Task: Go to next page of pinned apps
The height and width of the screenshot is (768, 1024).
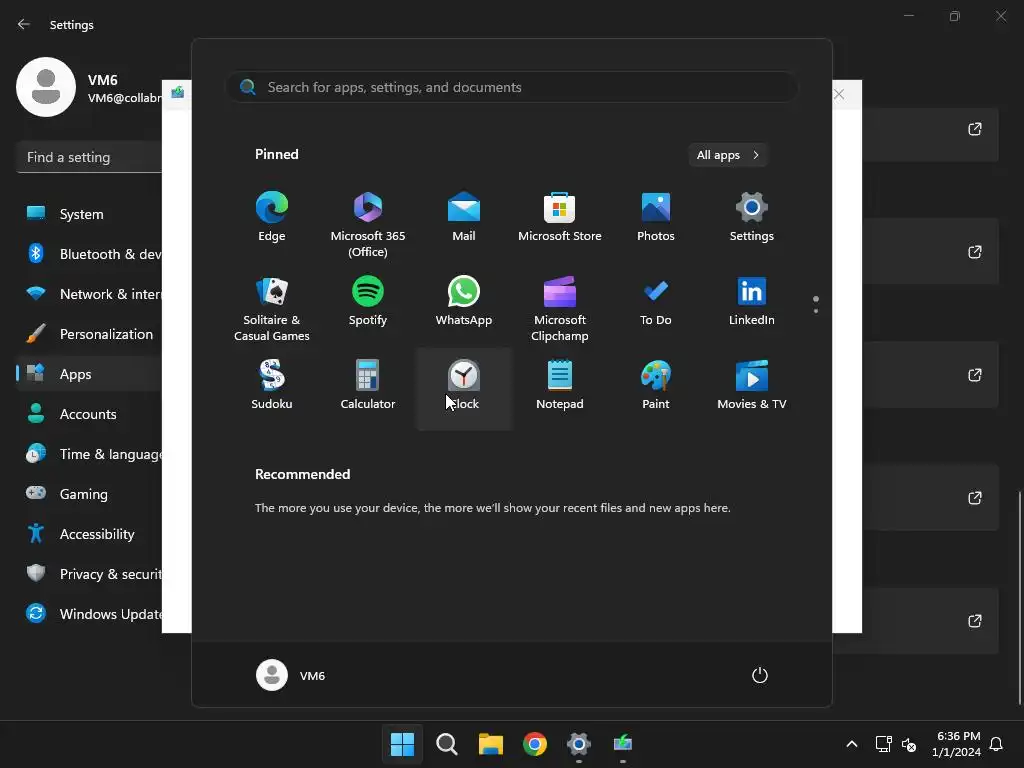Action: tap(816, 310)
